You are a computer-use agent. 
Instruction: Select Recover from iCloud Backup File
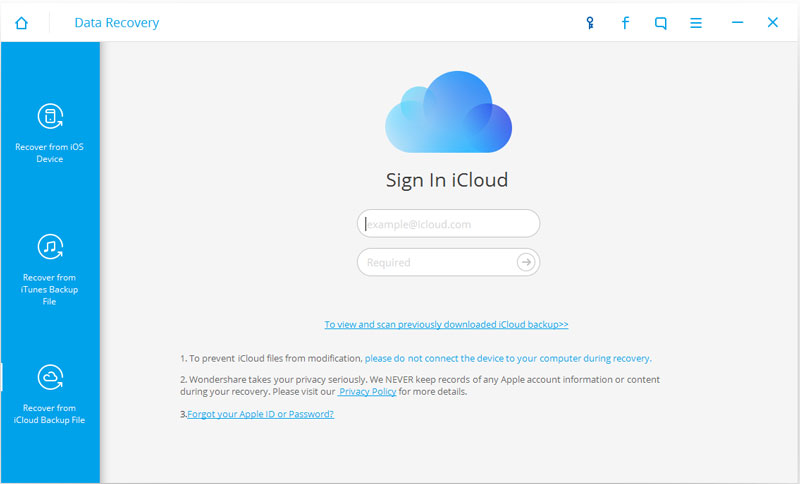[x=50, y=393]
